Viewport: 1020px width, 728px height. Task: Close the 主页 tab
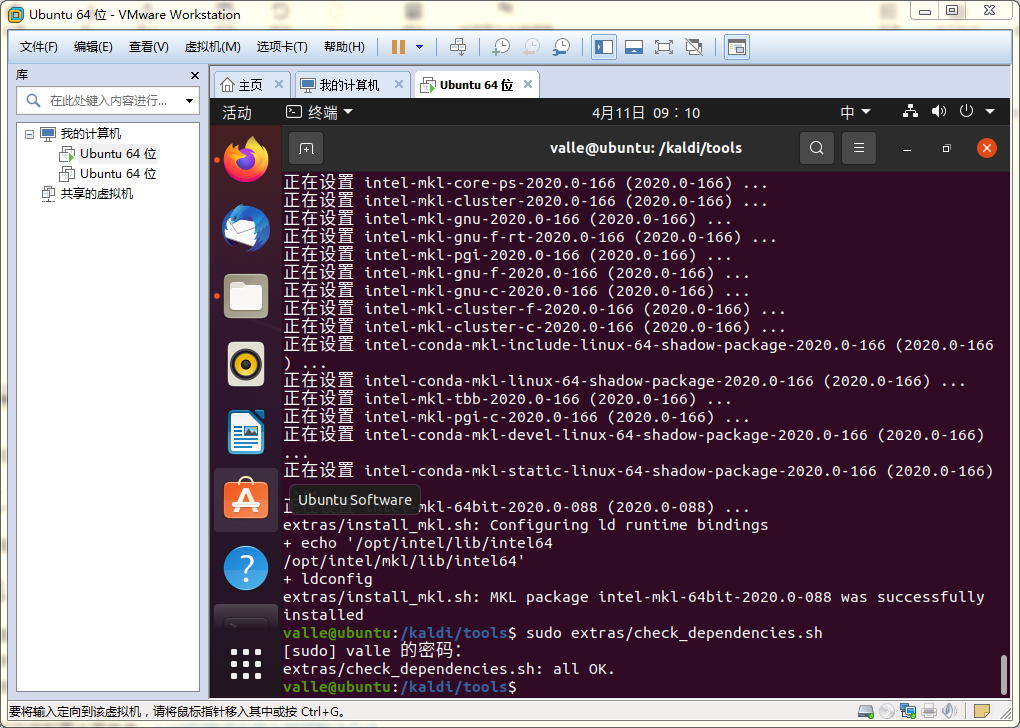point(278,85)
